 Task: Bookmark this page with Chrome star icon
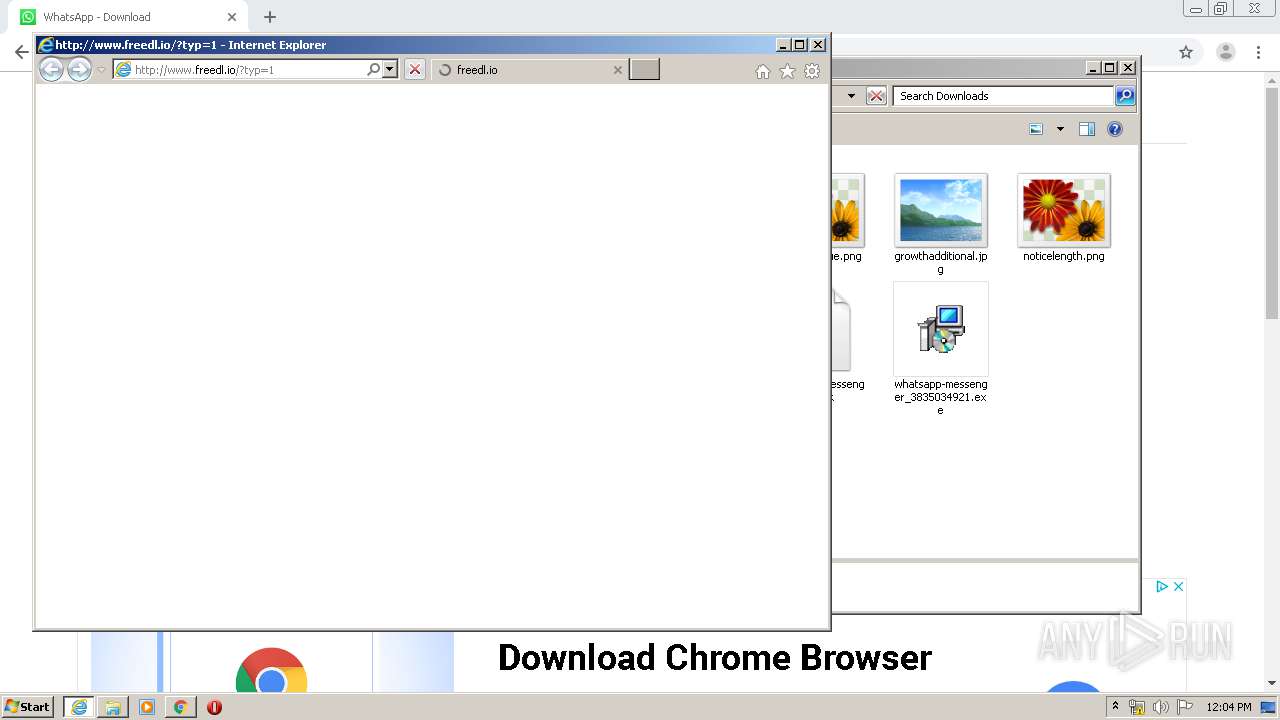click(1186, 52)
